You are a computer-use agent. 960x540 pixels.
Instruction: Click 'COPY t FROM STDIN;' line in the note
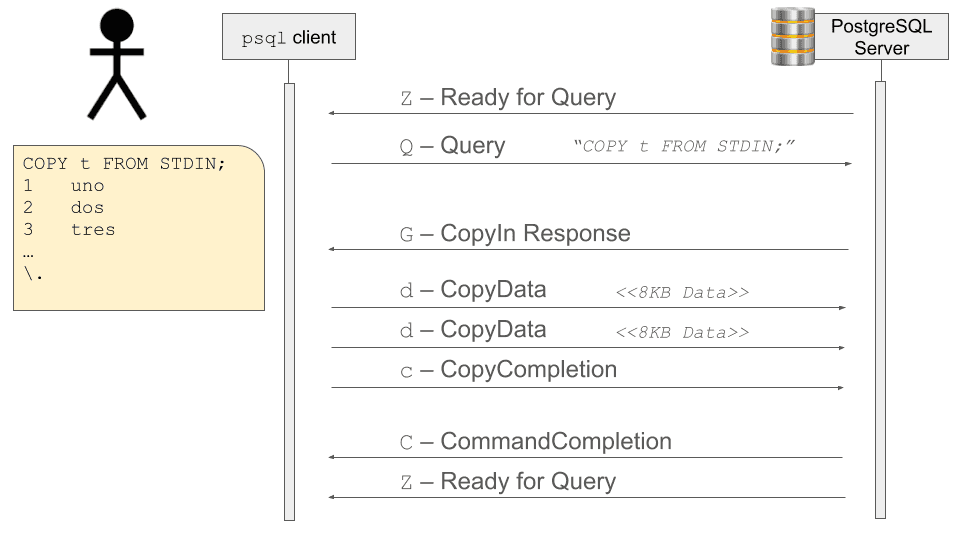coord(124,163)
